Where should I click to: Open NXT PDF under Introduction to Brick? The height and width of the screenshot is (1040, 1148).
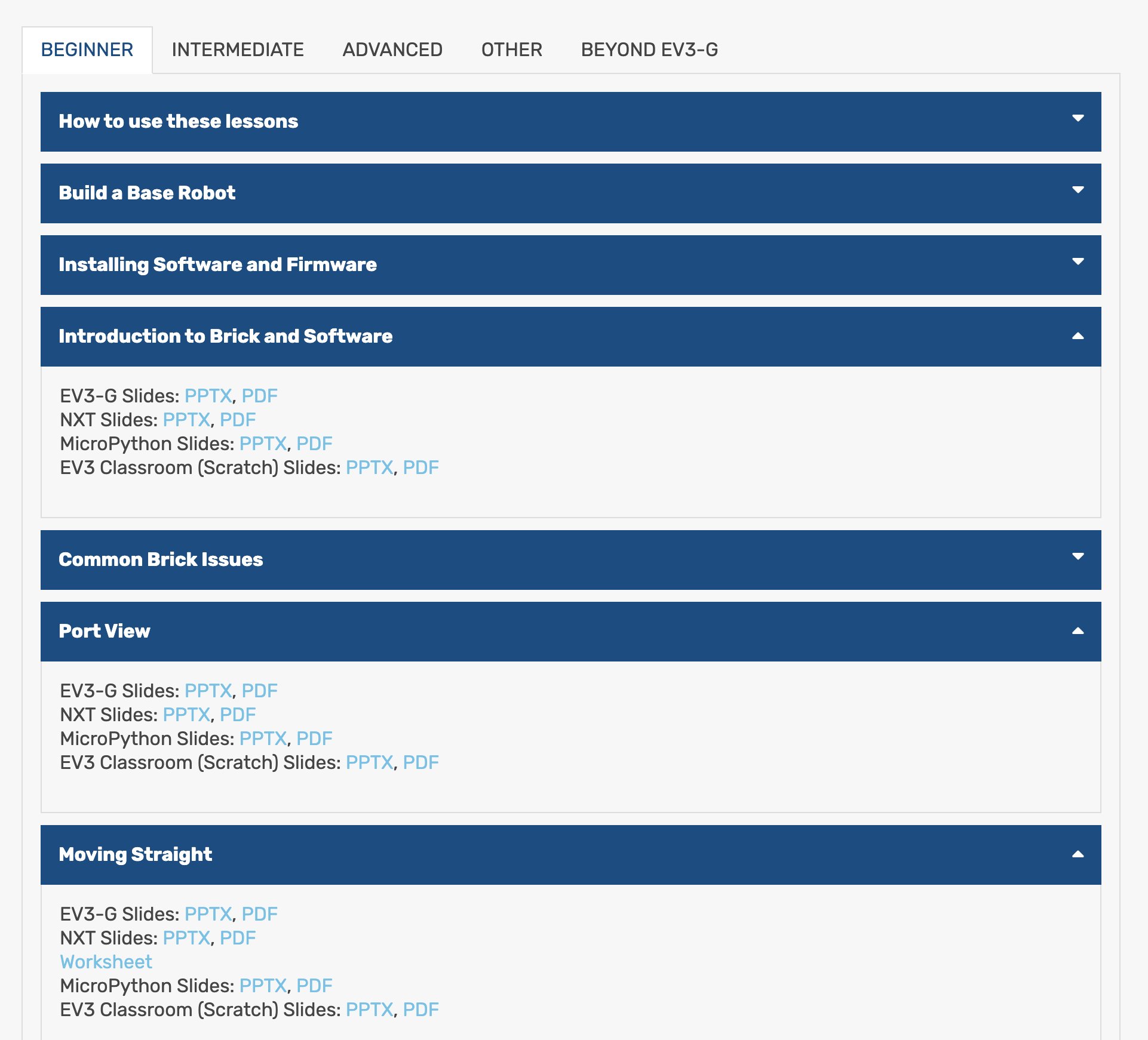tap(238, 420)
